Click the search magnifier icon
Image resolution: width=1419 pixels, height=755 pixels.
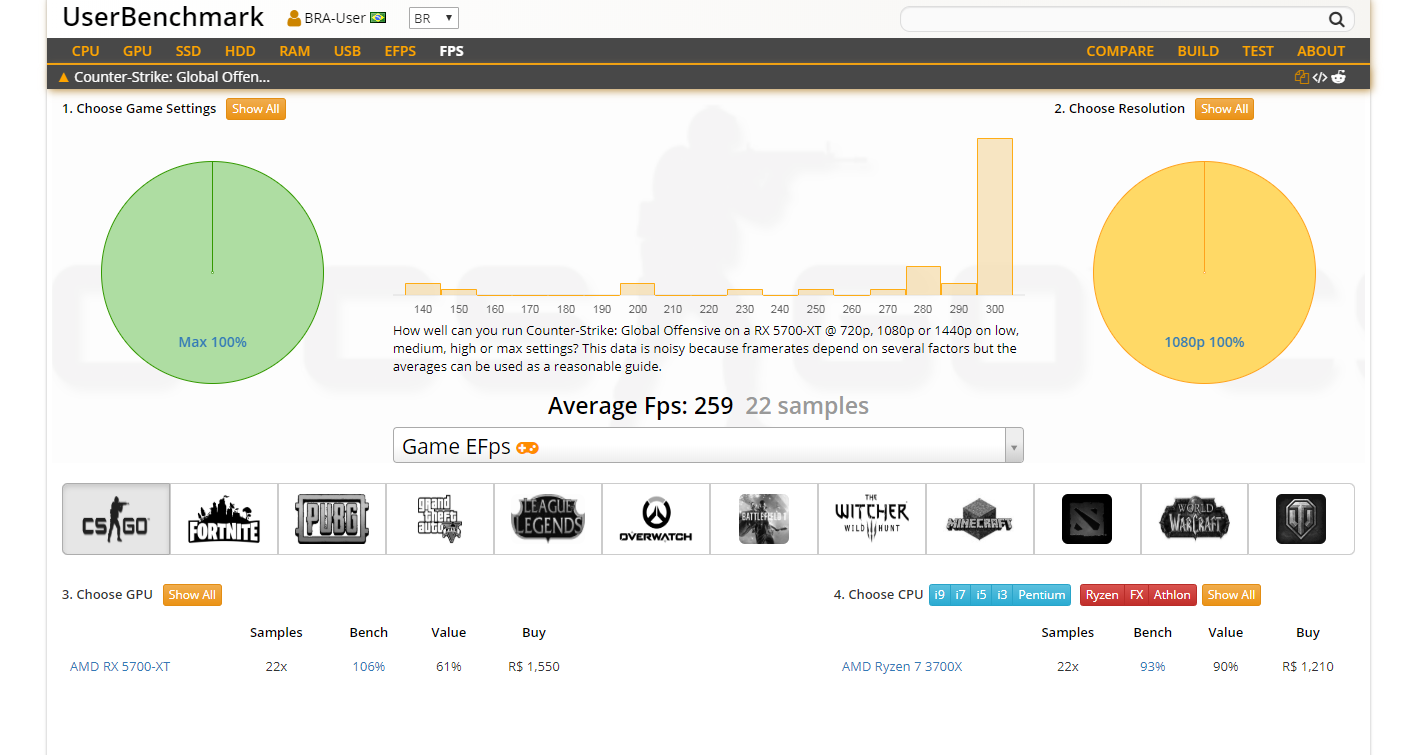[x=1336, y=19]
